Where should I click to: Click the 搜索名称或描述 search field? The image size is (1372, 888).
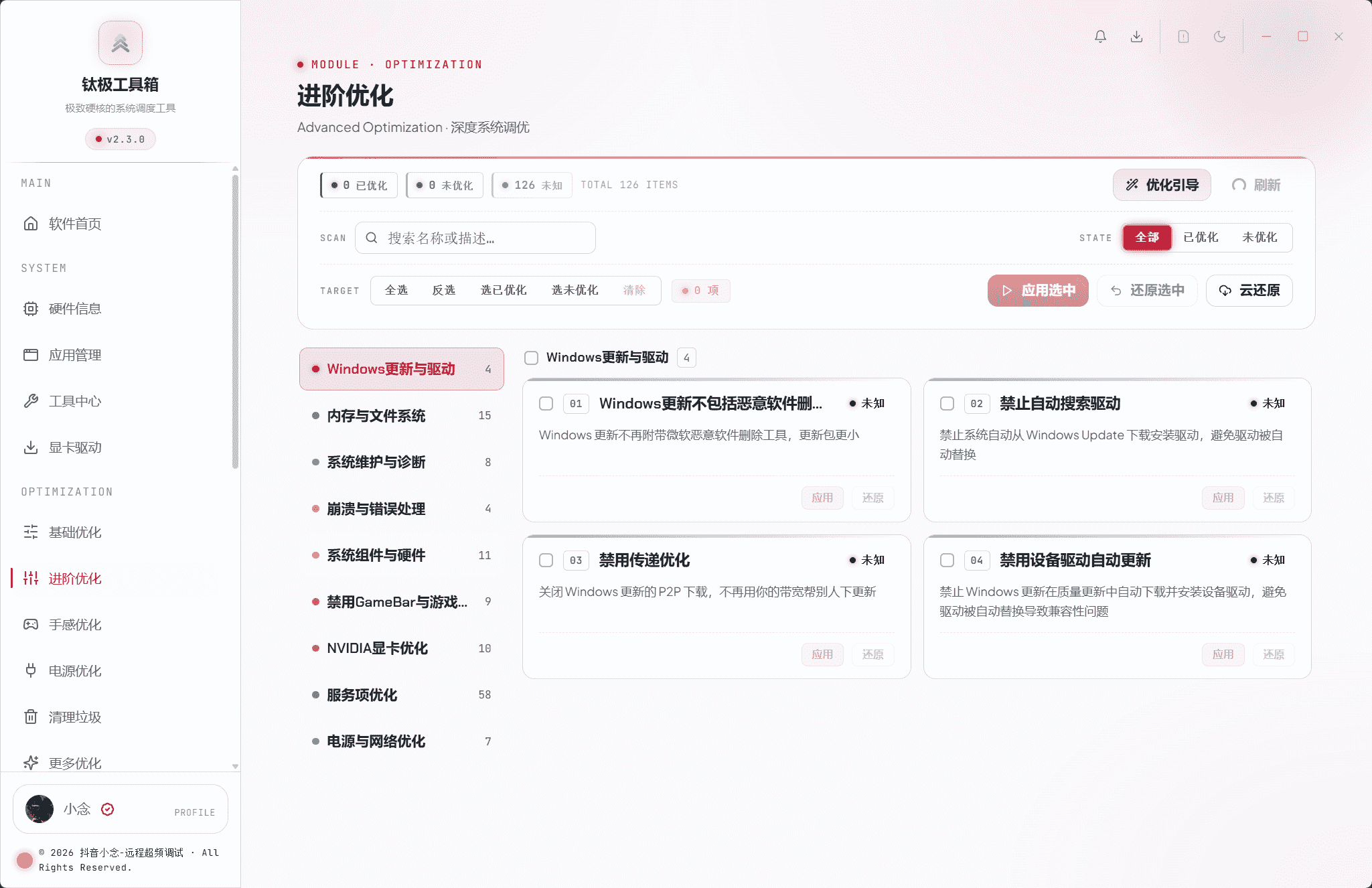475,238
